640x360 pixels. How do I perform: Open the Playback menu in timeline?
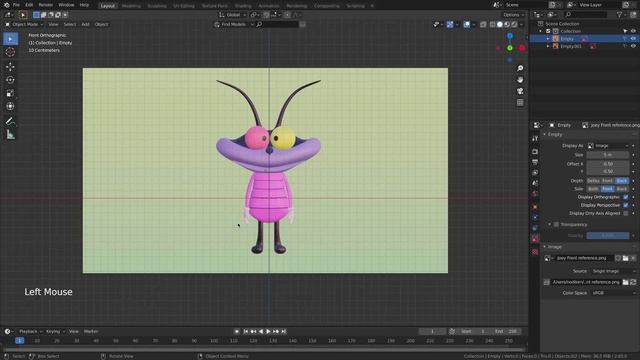pos(30,331)
